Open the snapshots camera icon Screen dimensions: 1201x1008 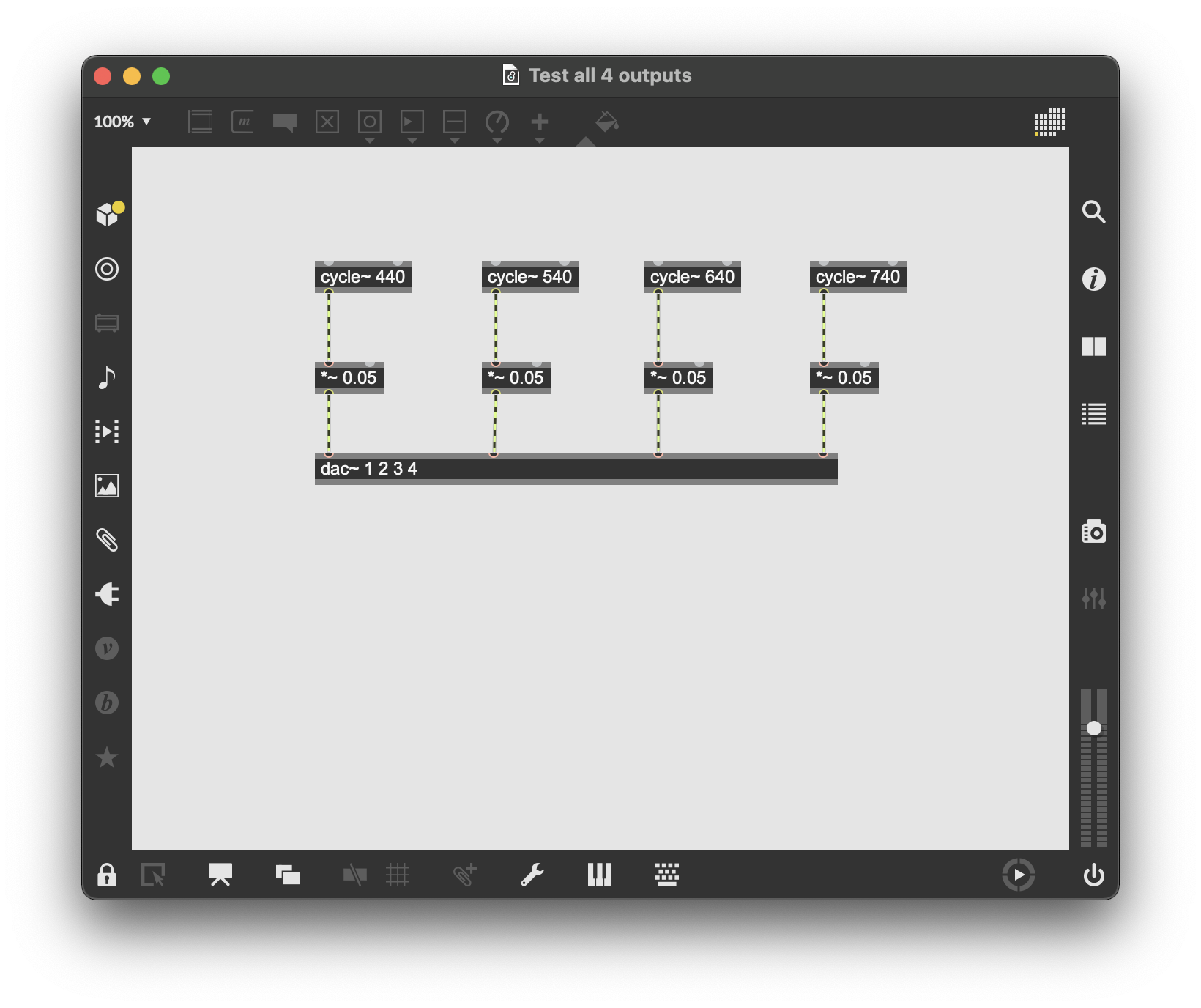click(x=1093, y=531)
